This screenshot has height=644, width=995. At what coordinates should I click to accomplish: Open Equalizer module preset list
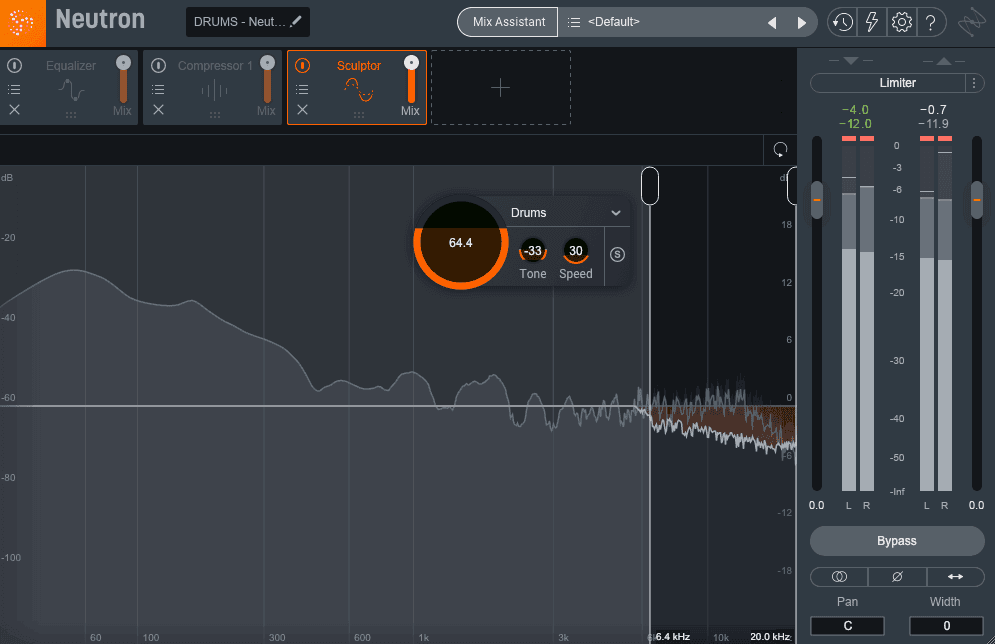(14, 89)
